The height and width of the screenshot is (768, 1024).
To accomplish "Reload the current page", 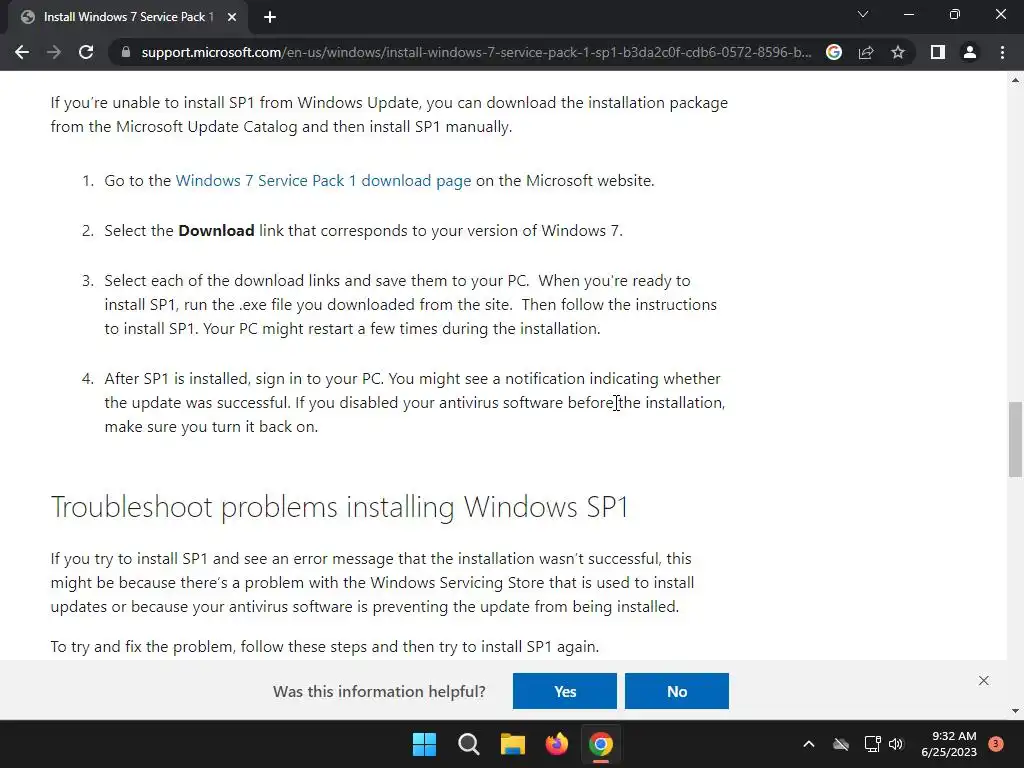I will click(x=86, y=52).
